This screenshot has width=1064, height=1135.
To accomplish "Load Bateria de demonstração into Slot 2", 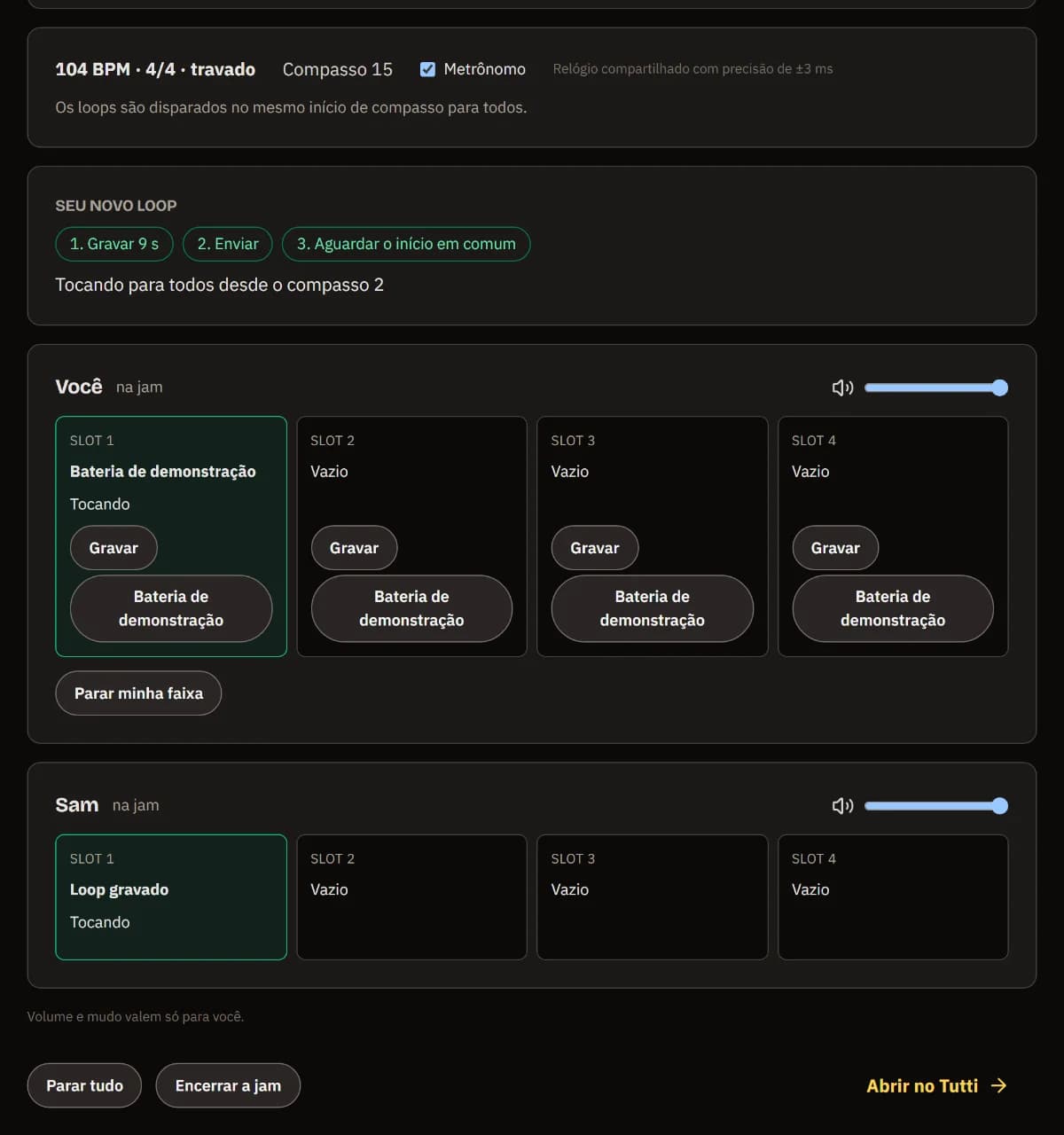I will click(411, 608).
